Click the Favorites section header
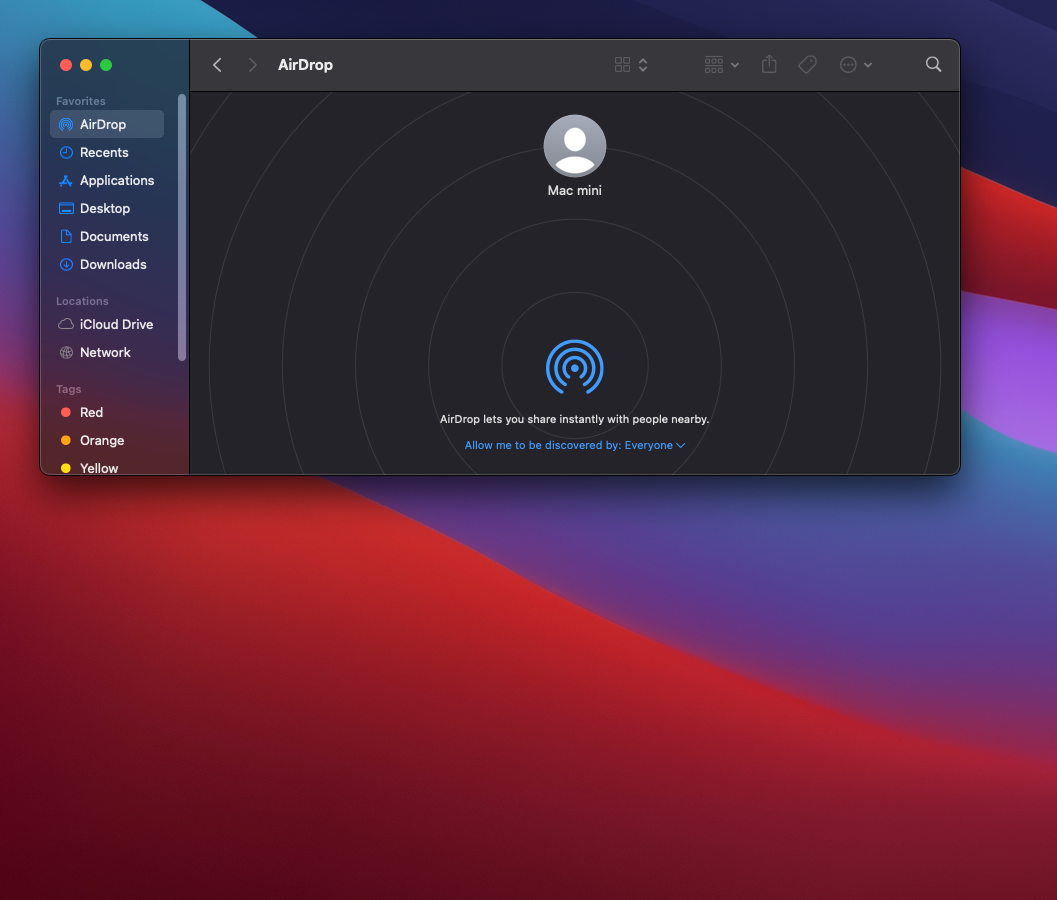1057x900 pixels. click(x=81, y=101)
